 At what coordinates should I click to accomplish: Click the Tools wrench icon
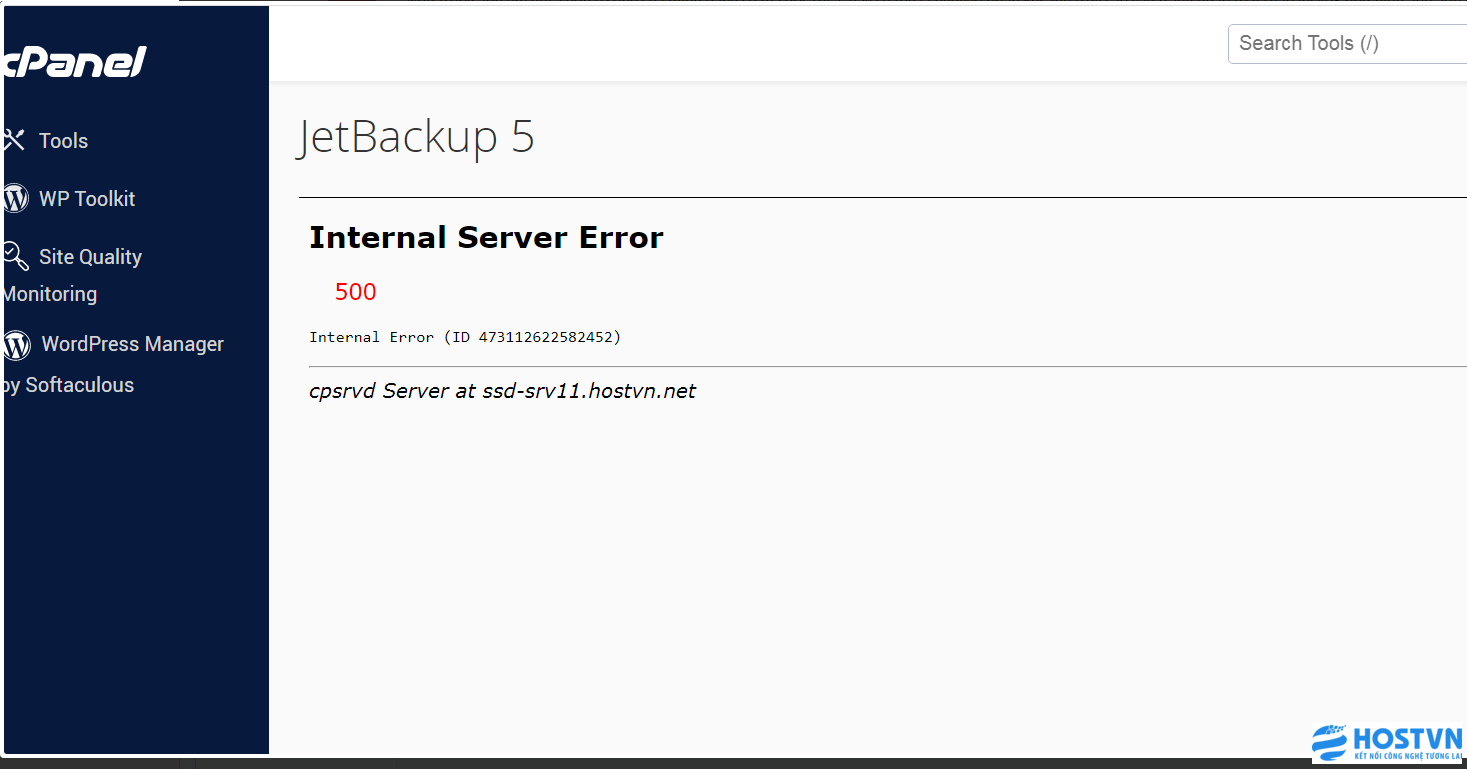point(14,140)
